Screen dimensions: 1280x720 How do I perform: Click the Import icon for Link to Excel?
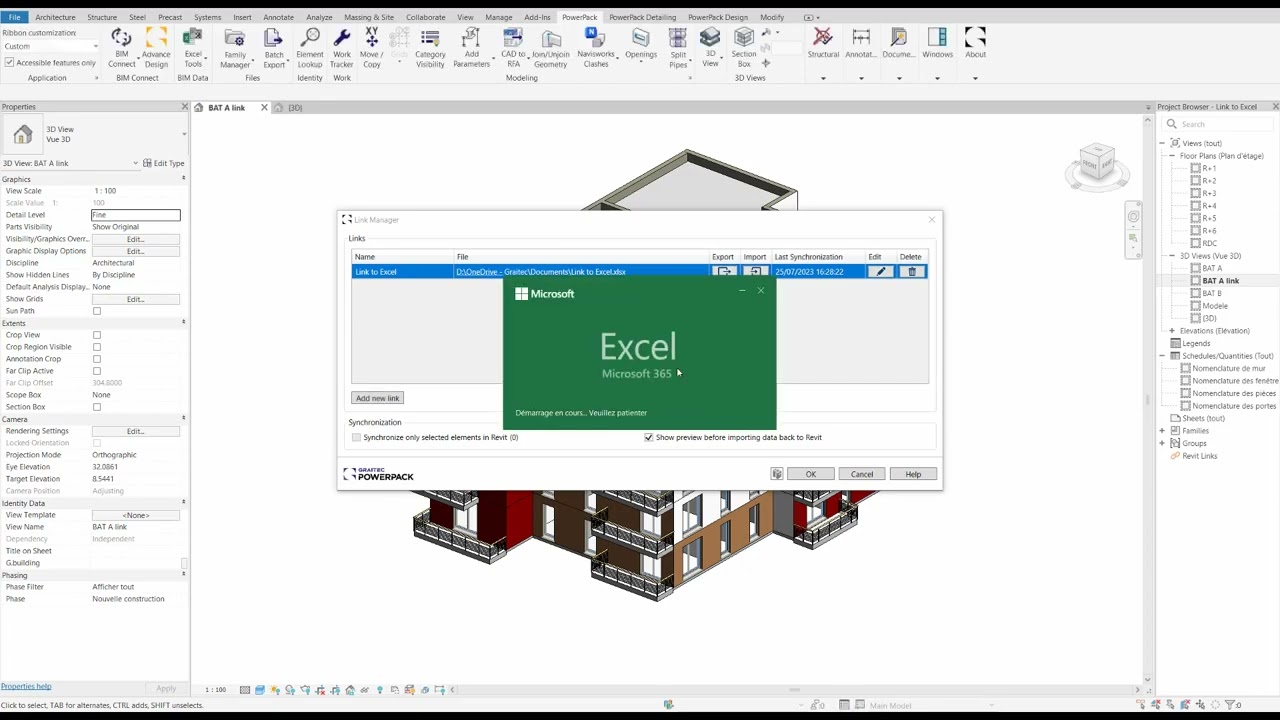(755, 272)
